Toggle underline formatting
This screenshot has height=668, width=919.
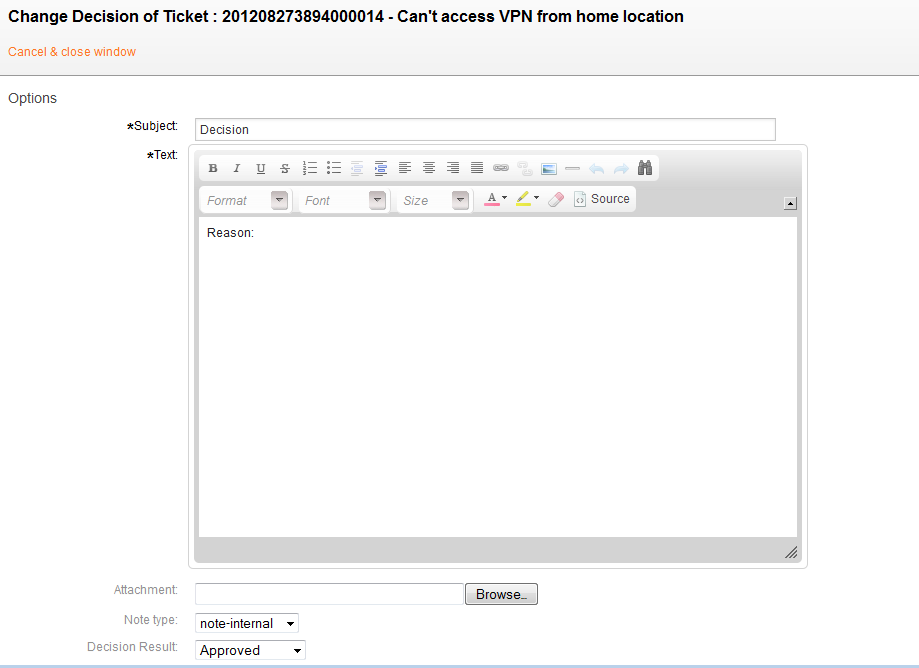(x=261, y=168)
